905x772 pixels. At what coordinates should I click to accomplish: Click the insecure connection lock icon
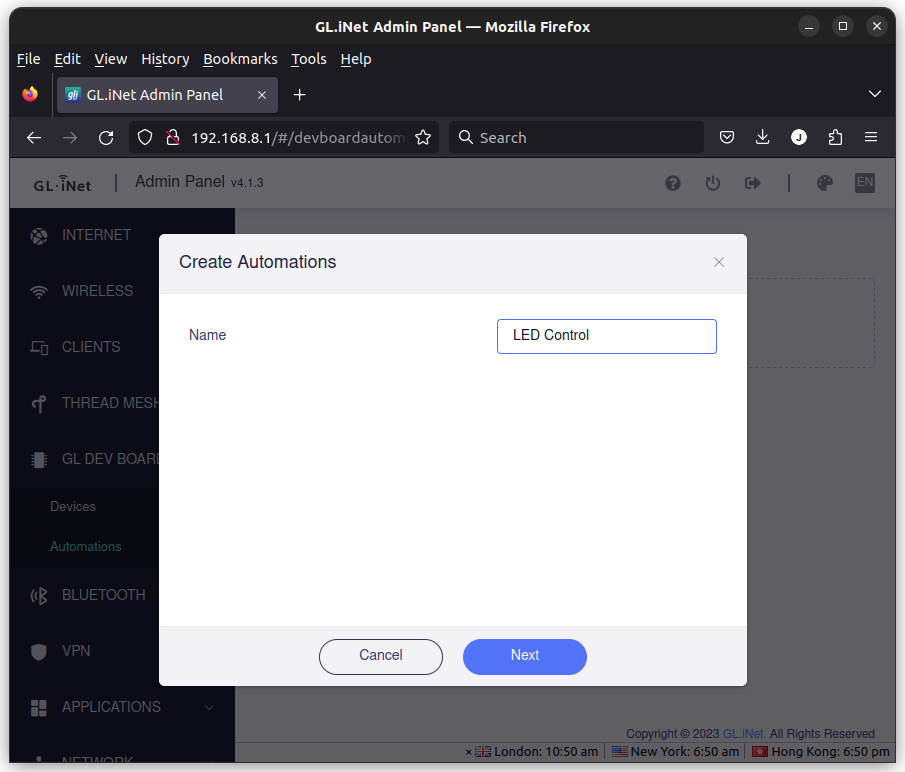coord(173,137)
